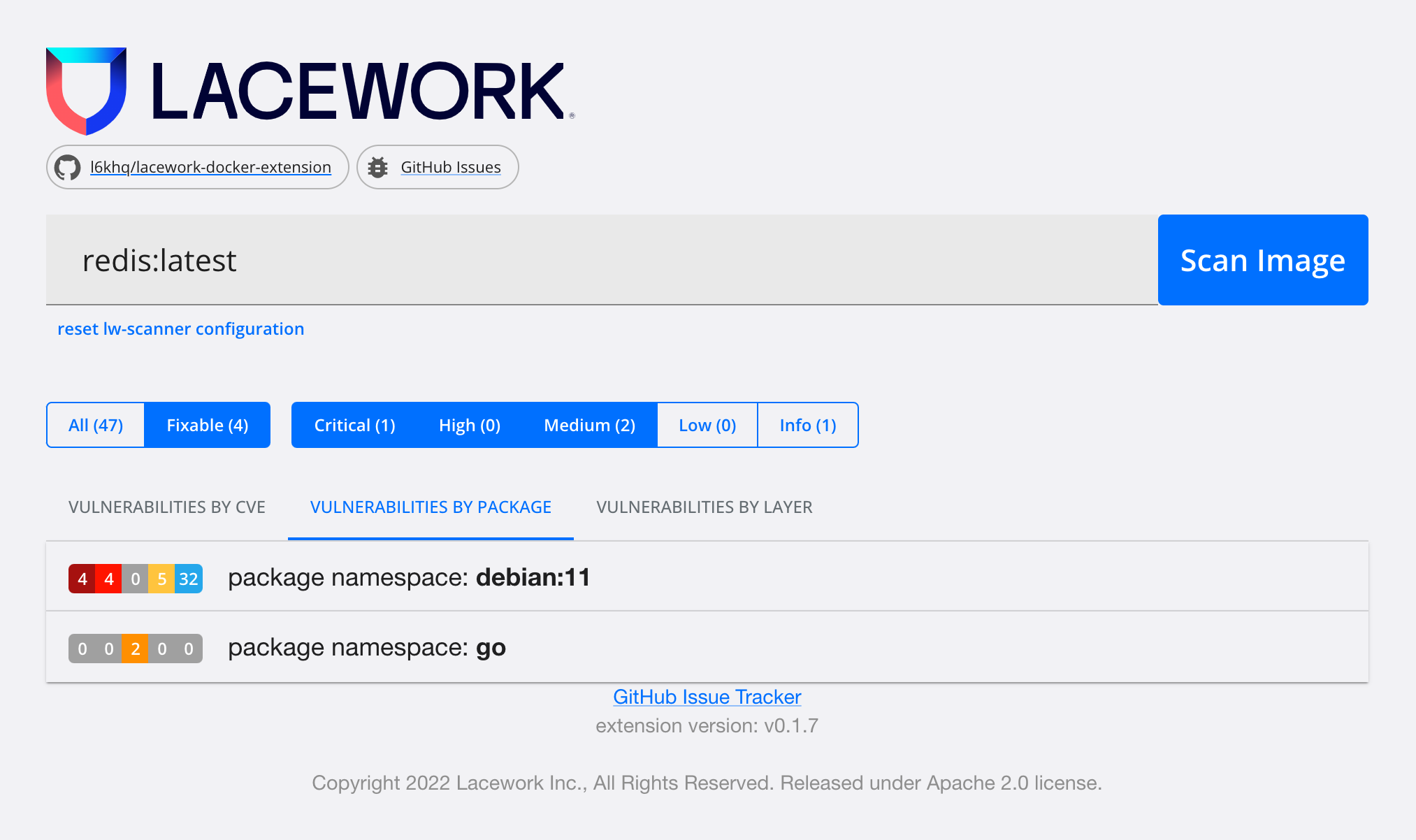The width and height of the screenshot is (1416, 840).
Task: Click the GitHub octocat icon
Action: click(68, 168)
